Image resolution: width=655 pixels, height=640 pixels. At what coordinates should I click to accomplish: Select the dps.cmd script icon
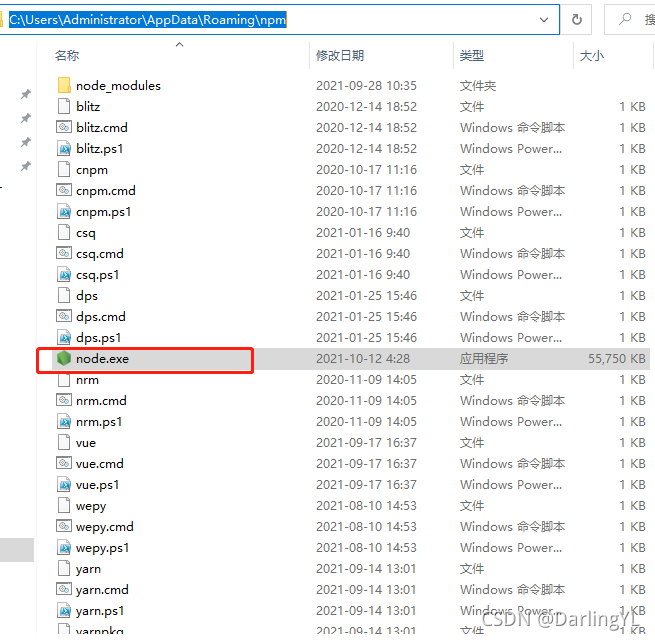tap(64, 316)
